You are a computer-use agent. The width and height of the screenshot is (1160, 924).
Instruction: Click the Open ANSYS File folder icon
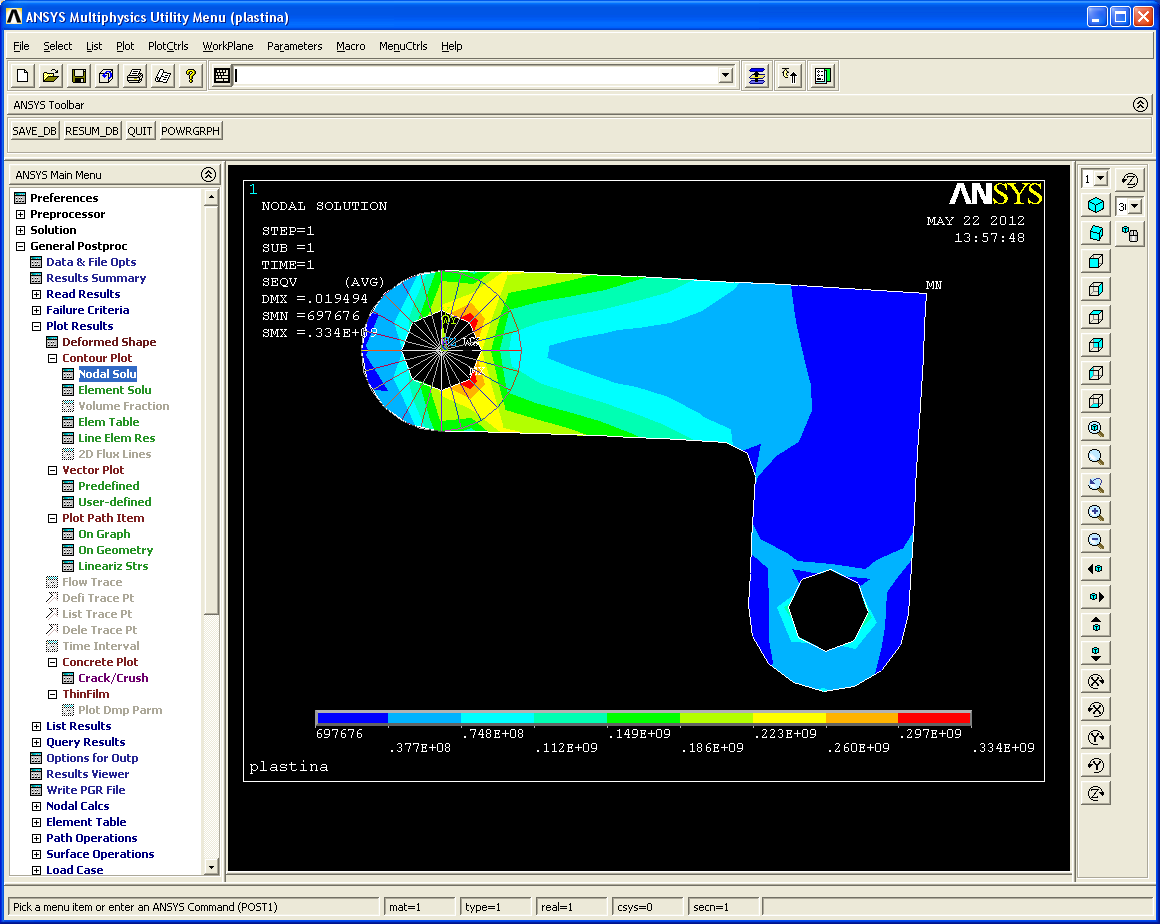(x=50, y=75)
